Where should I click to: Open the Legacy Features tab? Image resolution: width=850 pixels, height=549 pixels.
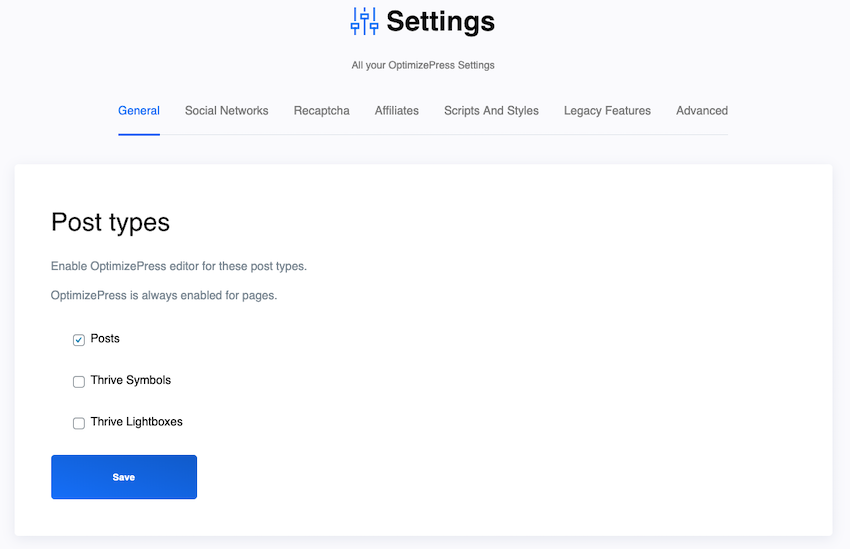(x=607, y=111)
